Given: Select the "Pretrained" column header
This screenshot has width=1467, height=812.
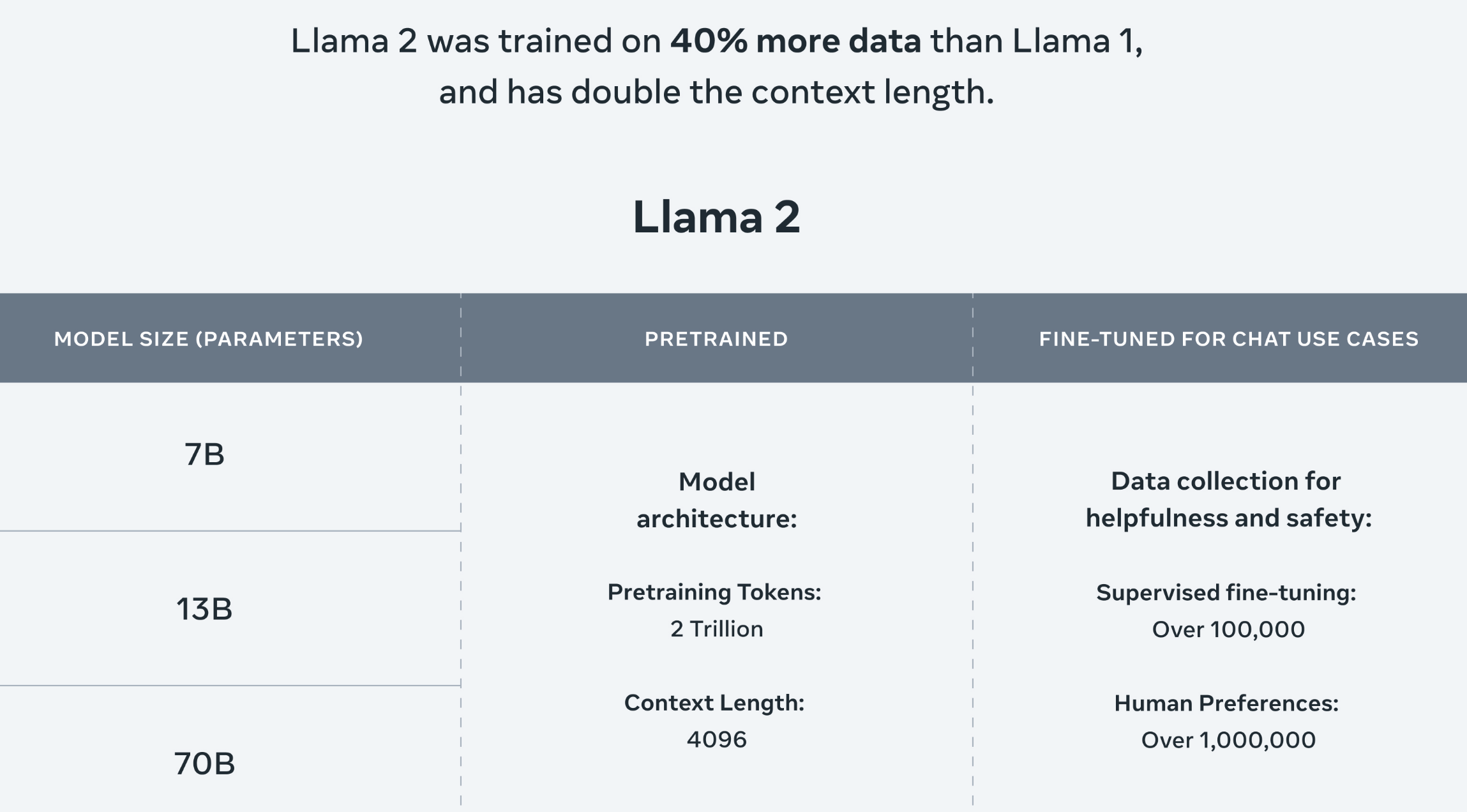Looking at the screenshot, I should pyautogui.click(x=716, y=338).
